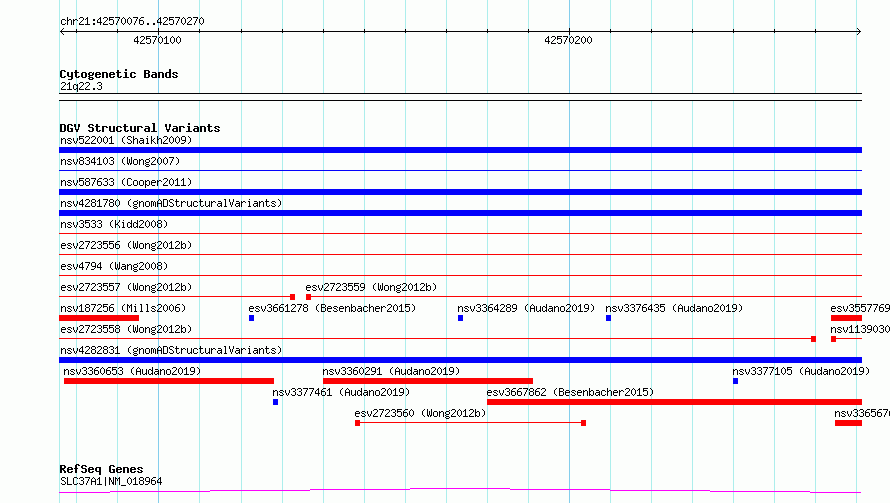Click the left arrow on the ruler
Viewport: 890px width, 503px height.
point(62,32)
